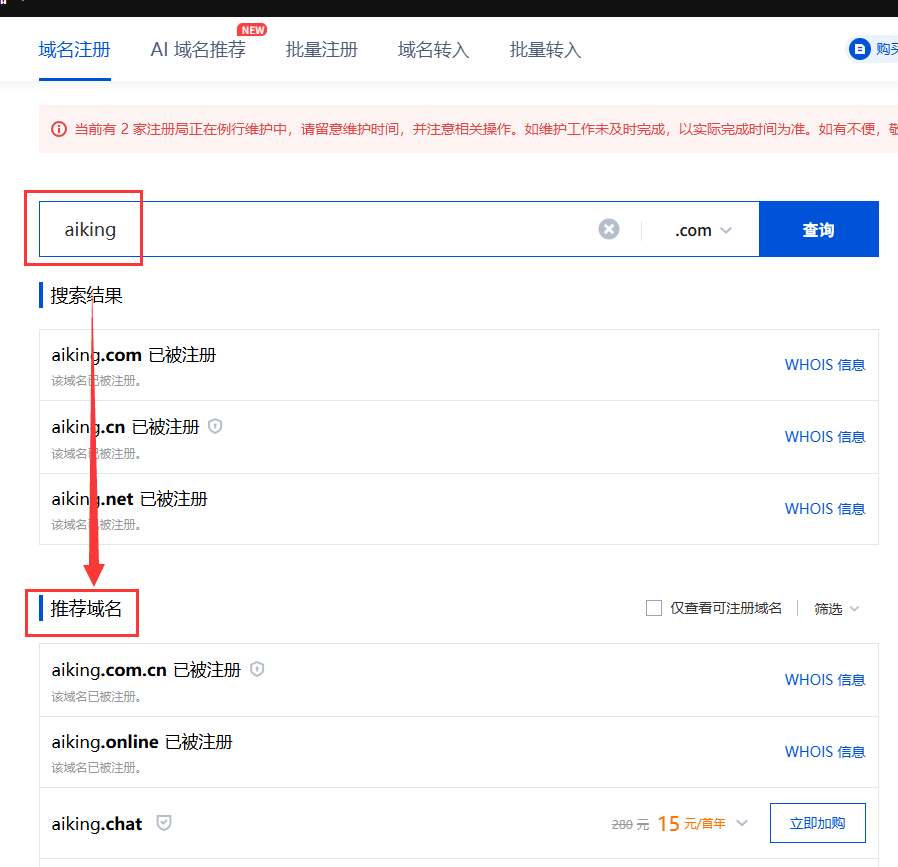Enable the 仅查看可注册域名 checkbox

click(x=653, y=608)
